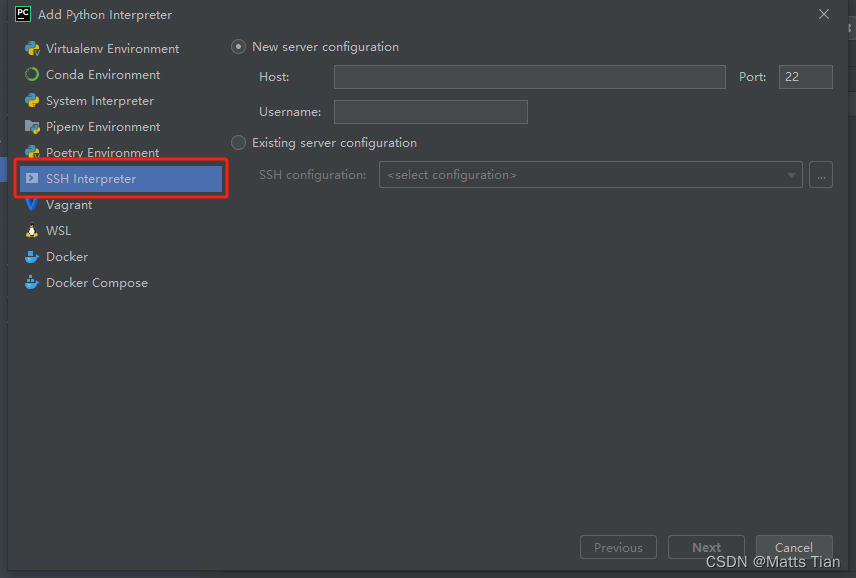The image size is (856, 578).
Task: Click the Cancel button
Action: click(794, 547)
